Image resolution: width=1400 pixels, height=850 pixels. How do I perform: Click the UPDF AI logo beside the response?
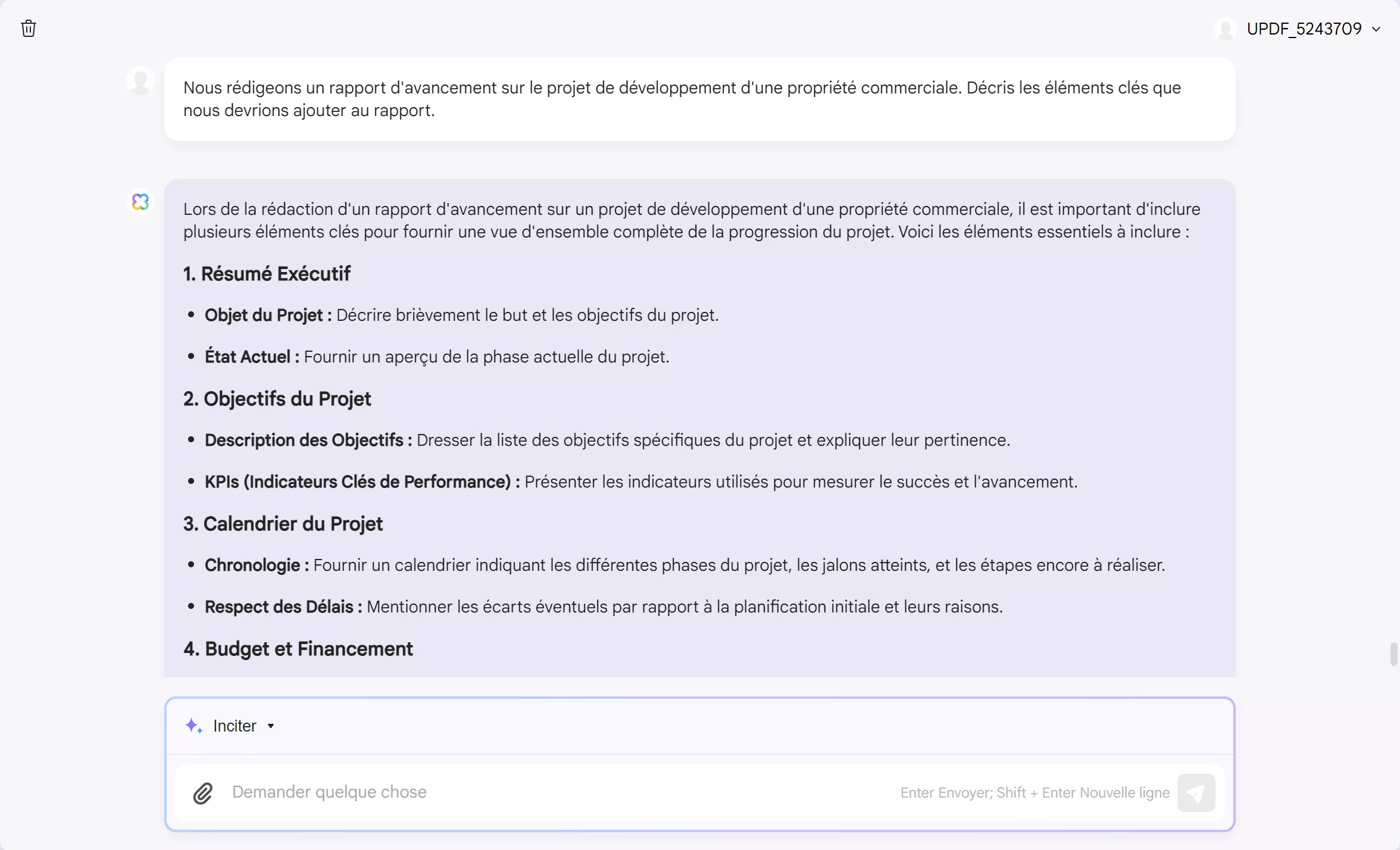[140, 202]
